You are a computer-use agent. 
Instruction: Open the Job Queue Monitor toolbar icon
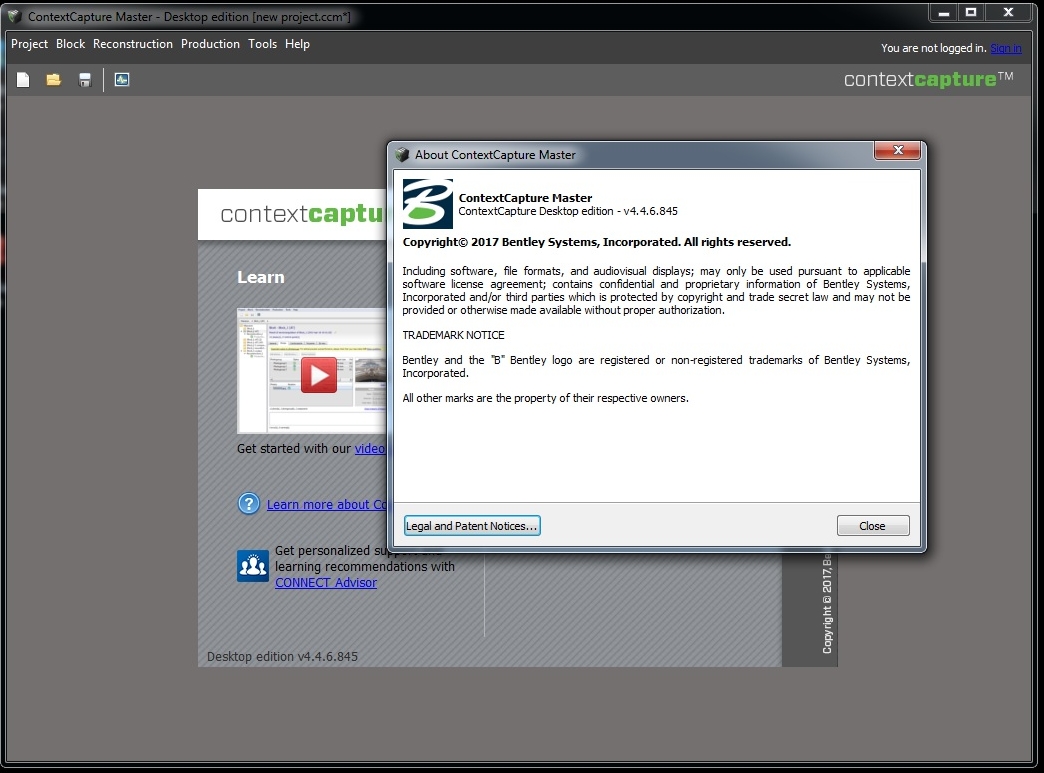click(x=122, y=80)
